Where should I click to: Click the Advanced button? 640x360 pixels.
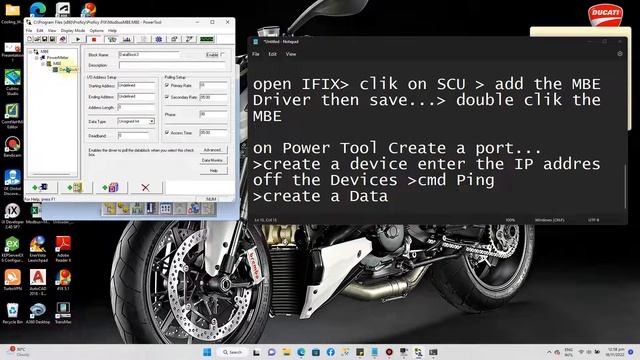213,150
